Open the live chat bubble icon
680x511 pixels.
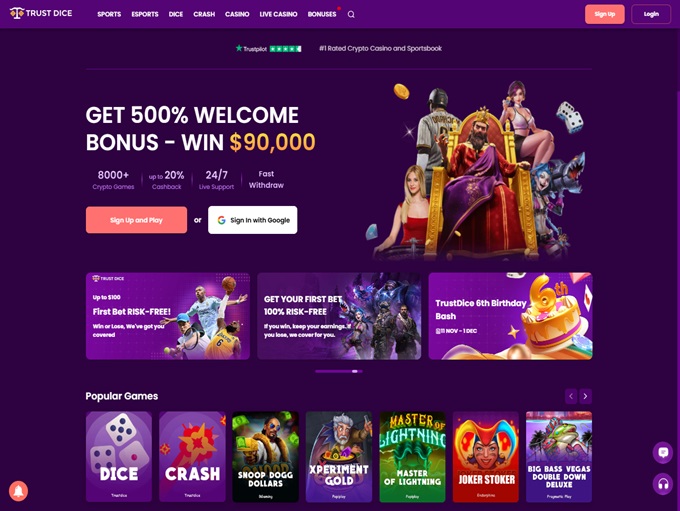(x=663, y=452)
